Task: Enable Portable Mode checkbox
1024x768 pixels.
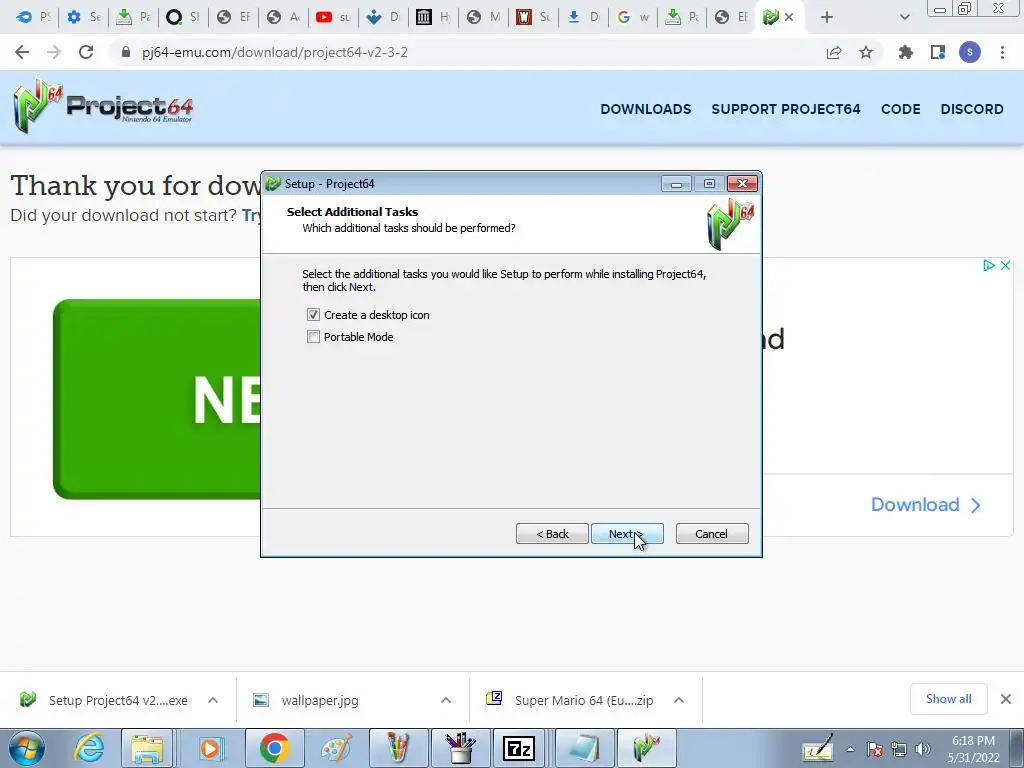Action: [313, 337]
